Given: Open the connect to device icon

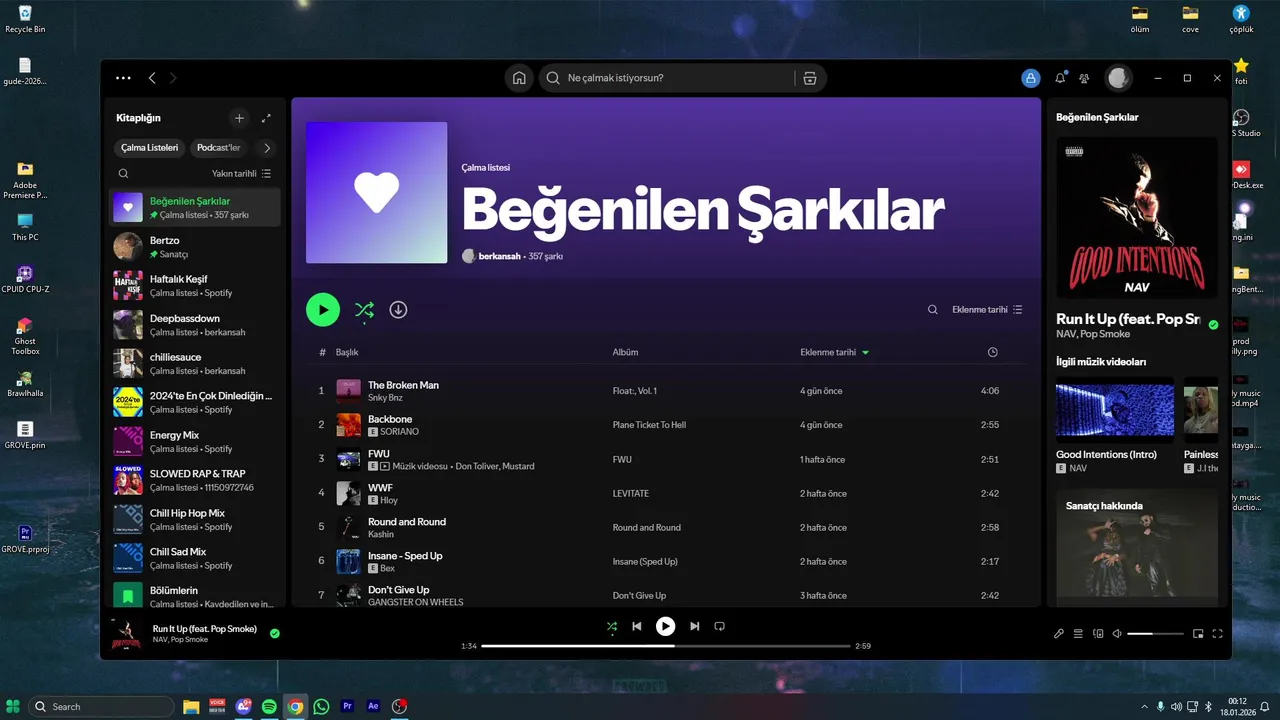Looking at the screenshot, I should [x=1098, y=633].
